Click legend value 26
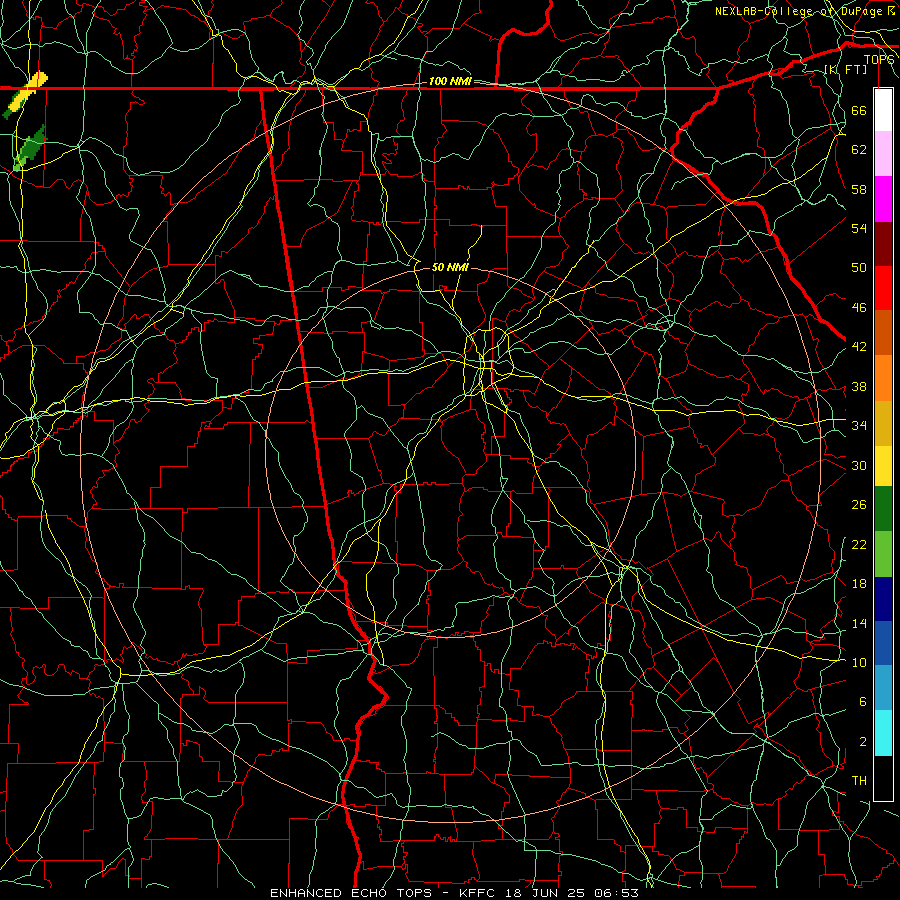 859,505
